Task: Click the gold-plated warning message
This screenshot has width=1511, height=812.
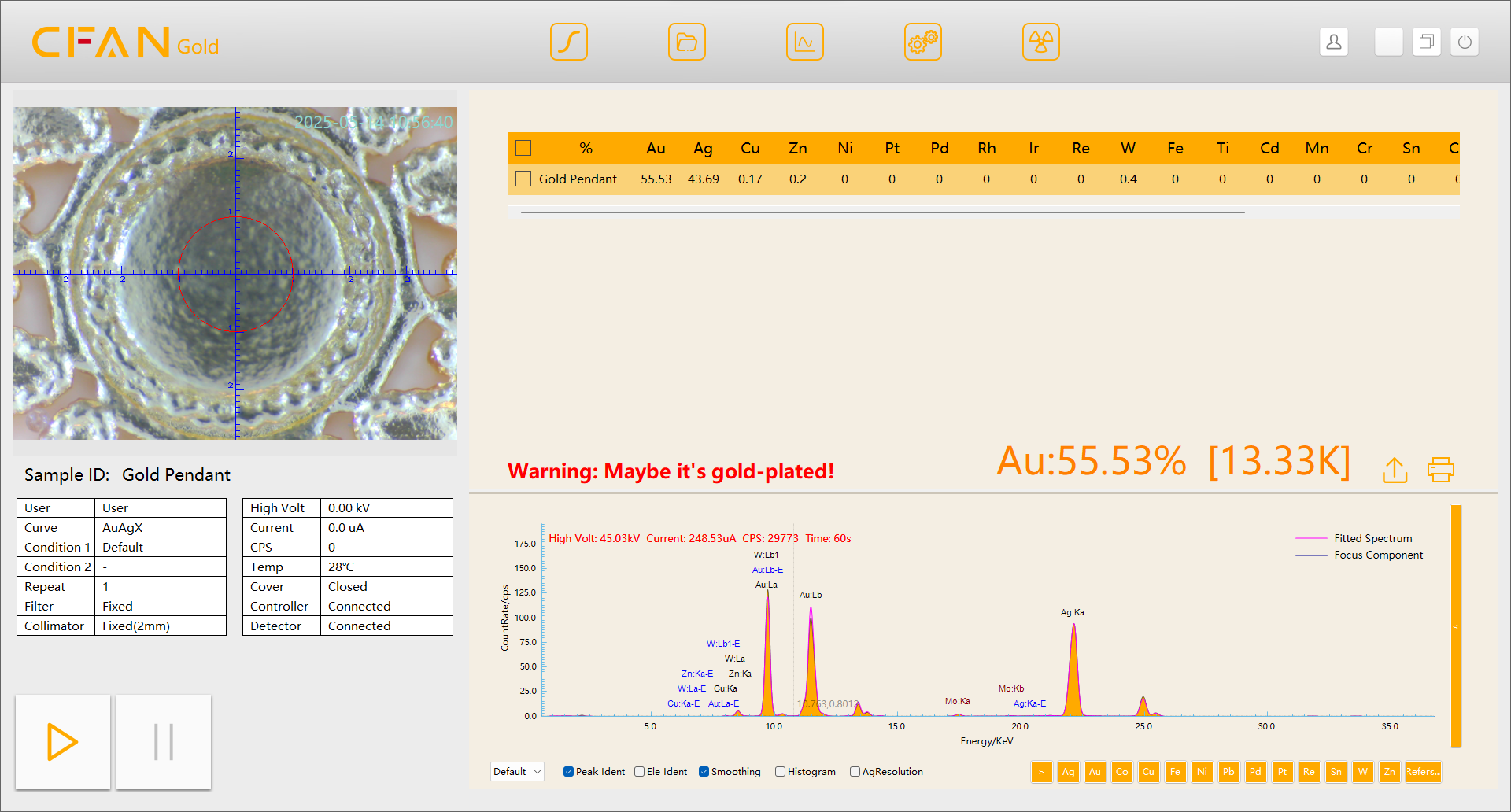Action: [x=671, y=471]
